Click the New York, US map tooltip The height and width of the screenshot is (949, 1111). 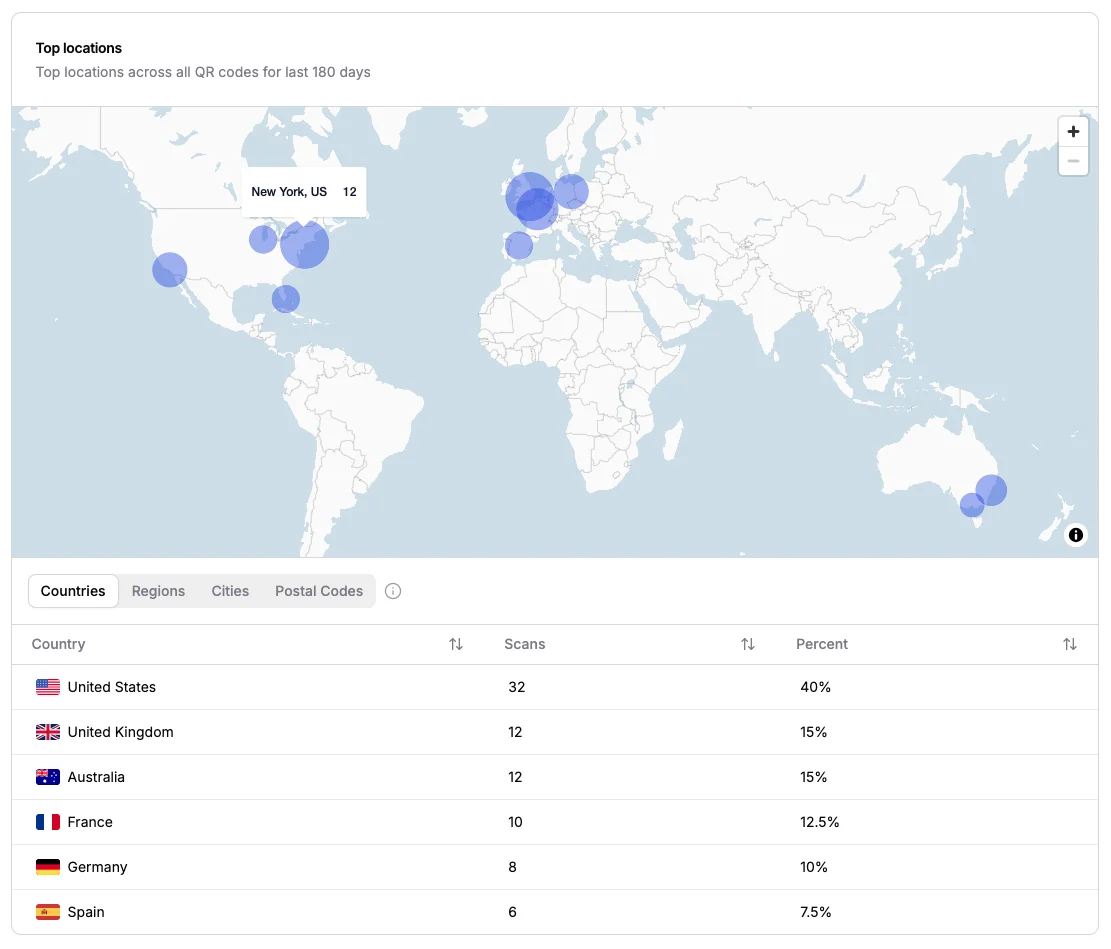[304, 191]
